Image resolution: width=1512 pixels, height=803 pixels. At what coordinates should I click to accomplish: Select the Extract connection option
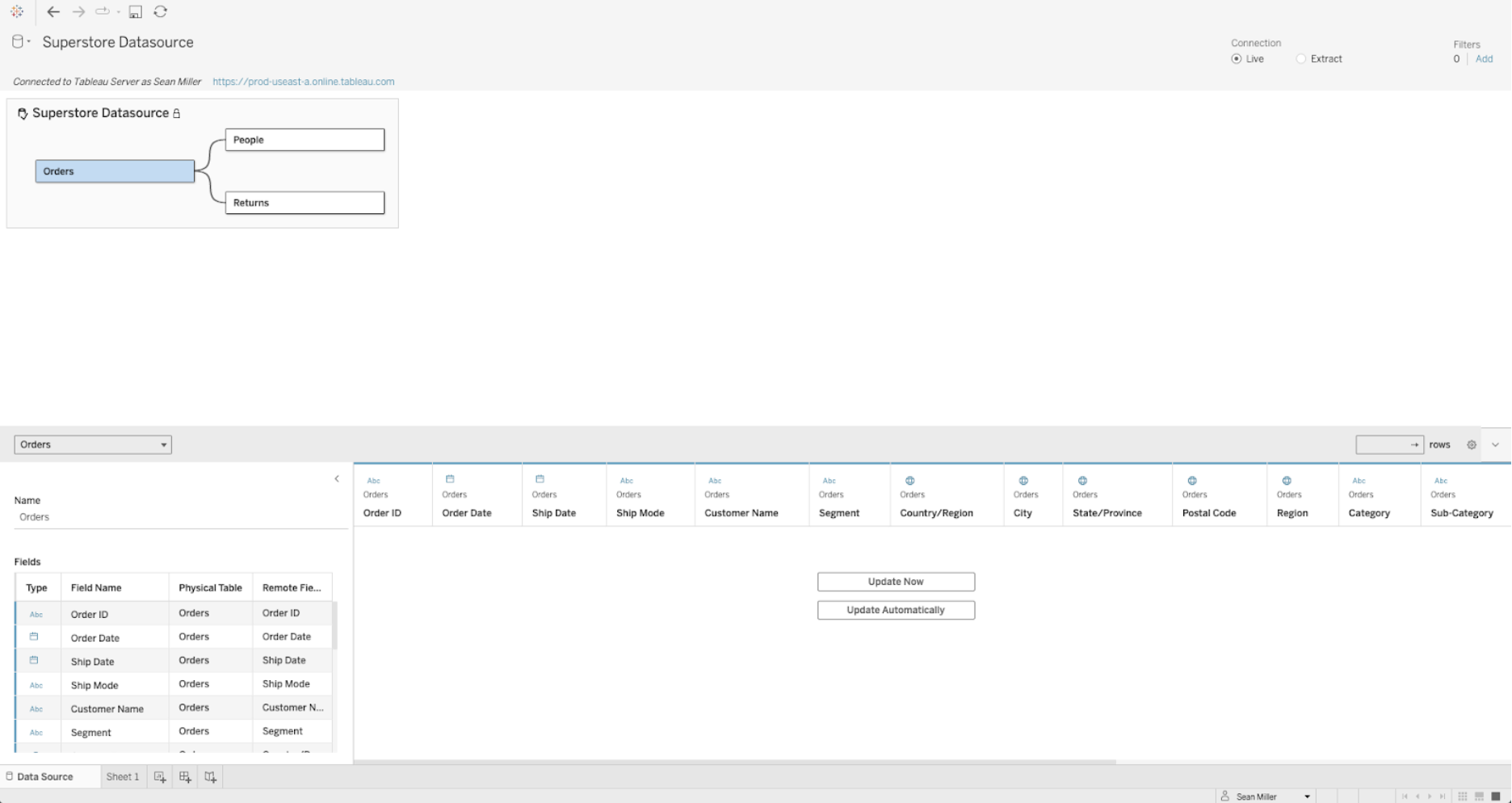(1300, 59)
